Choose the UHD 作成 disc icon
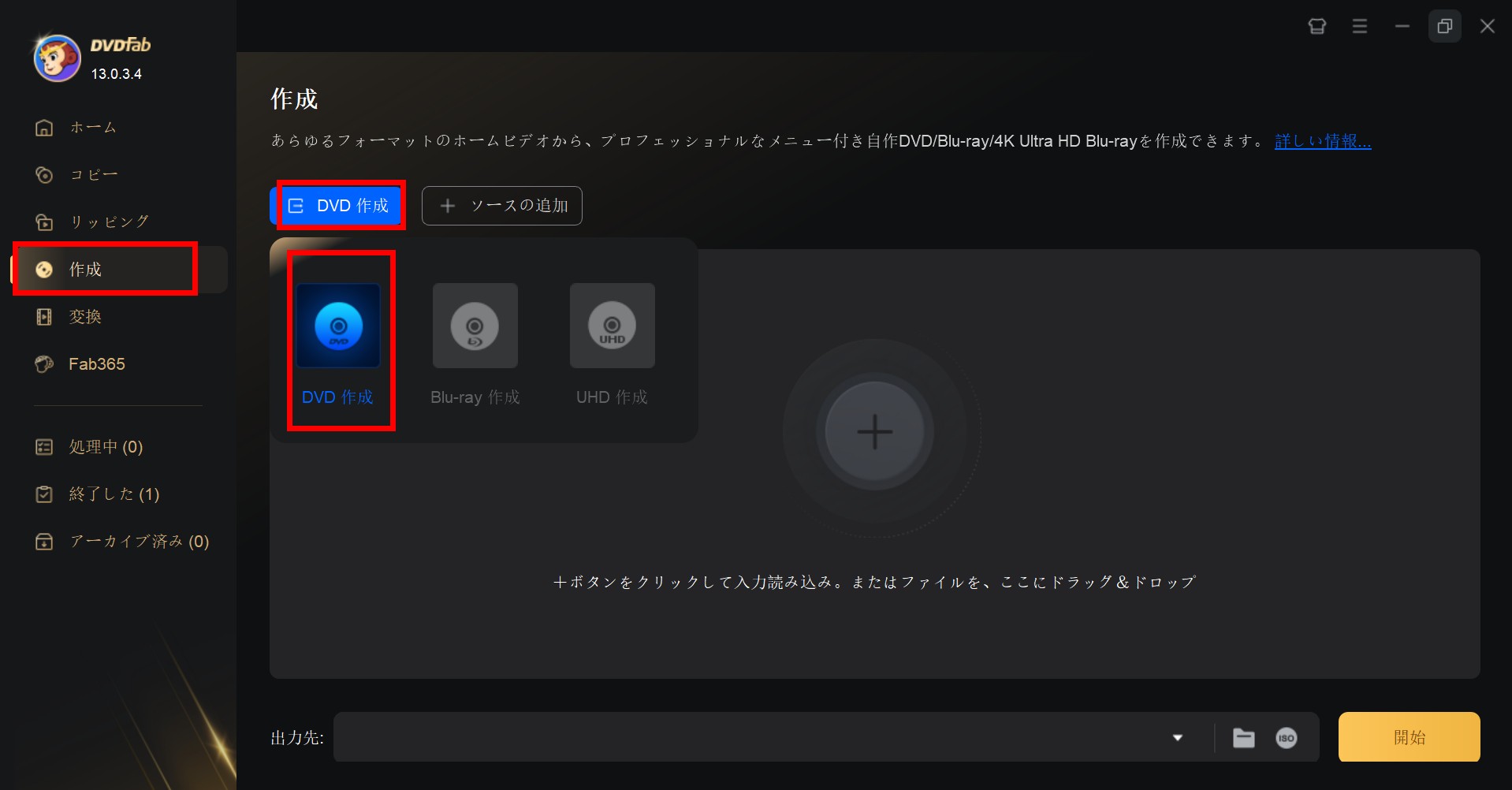1512x790 pixels. (x=613, y=326)
